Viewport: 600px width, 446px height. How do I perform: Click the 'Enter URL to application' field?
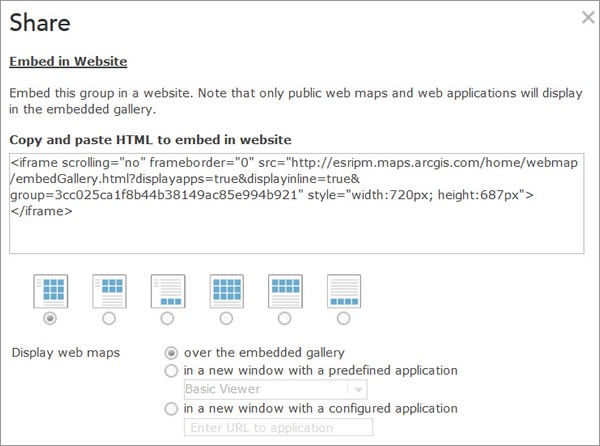coord(278,427)
